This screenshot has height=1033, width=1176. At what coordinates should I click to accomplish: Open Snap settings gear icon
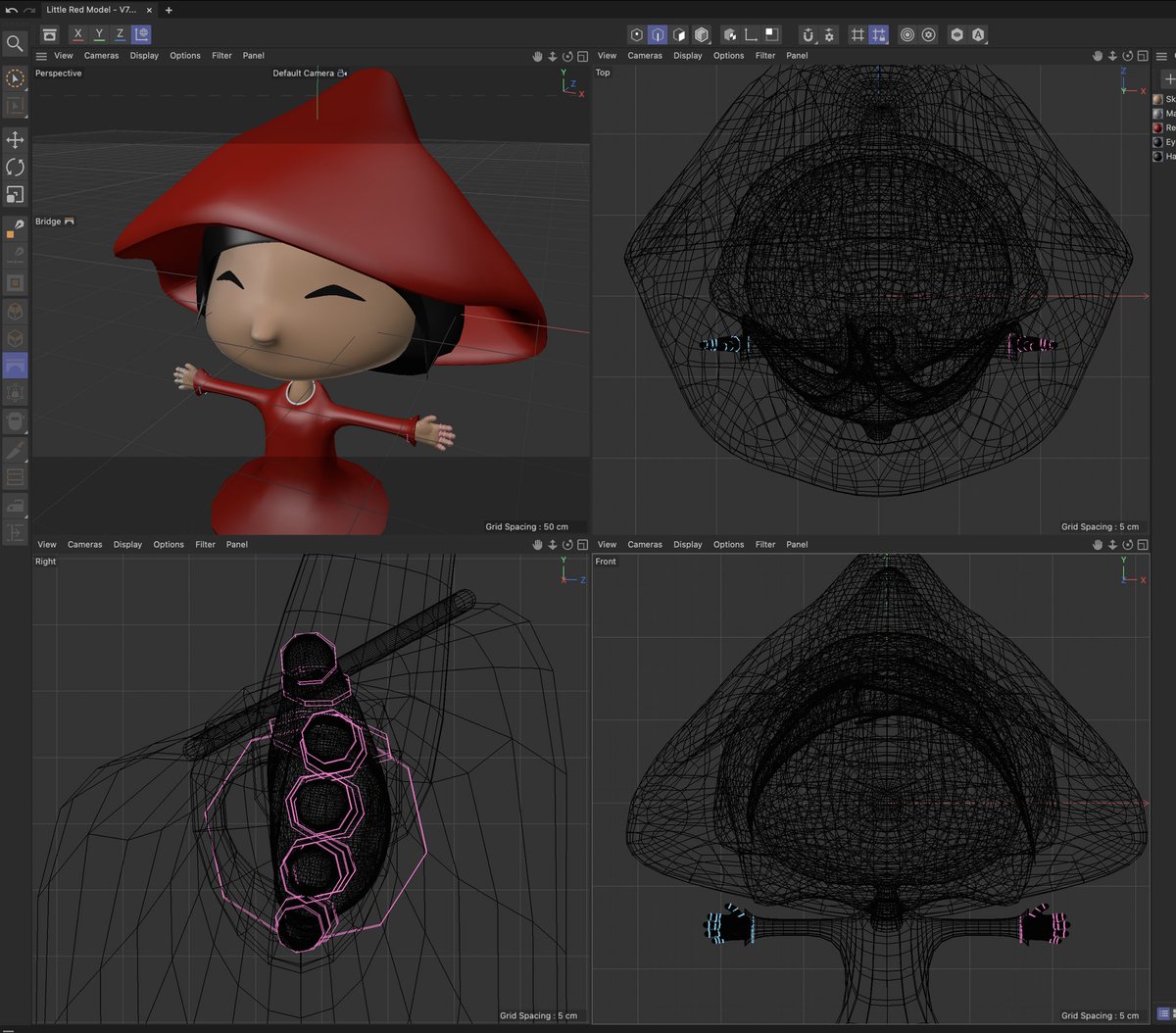coord(829,34)
